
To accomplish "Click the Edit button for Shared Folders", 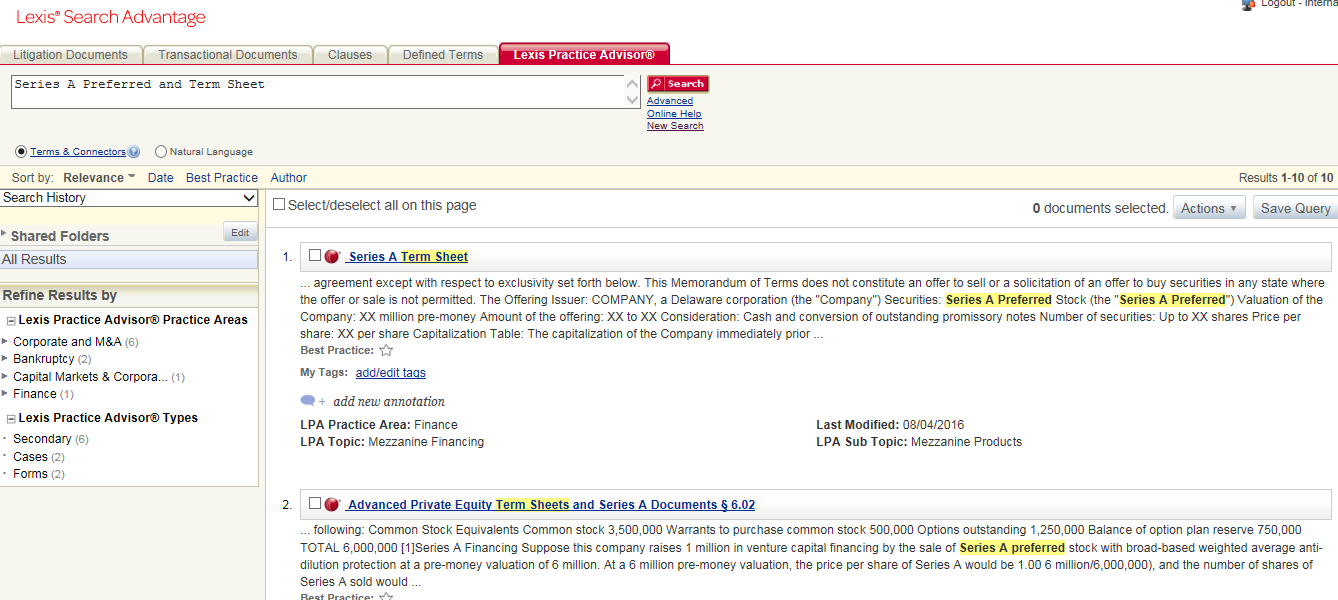I will point(240,232).
